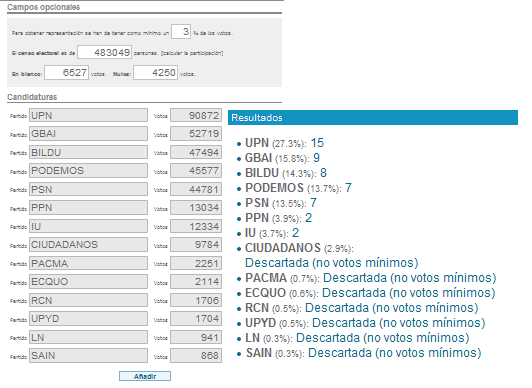Click the SAIN (0.3%) Descartada result
This screenshot has width=532, height=388.
(x=363, y=353)
